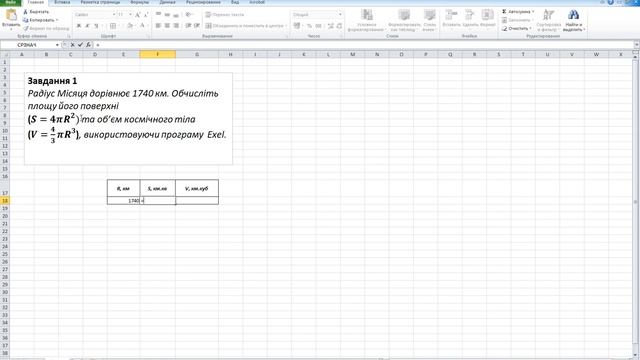Screen dimensions: 640x360
Task: Switch to the View (Вид) tab
Action: click(235, 2)
